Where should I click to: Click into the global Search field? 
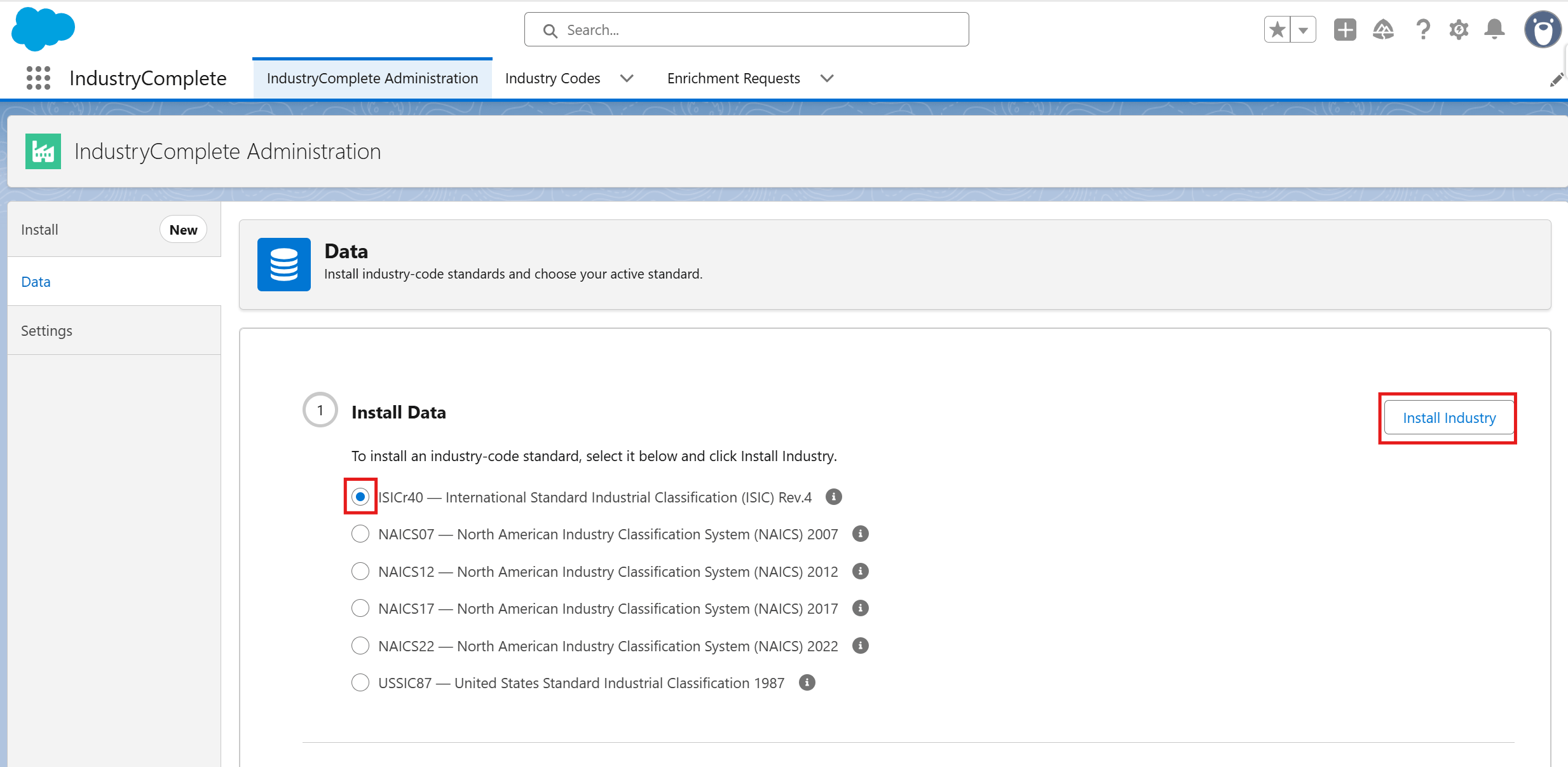coord(747,30)
